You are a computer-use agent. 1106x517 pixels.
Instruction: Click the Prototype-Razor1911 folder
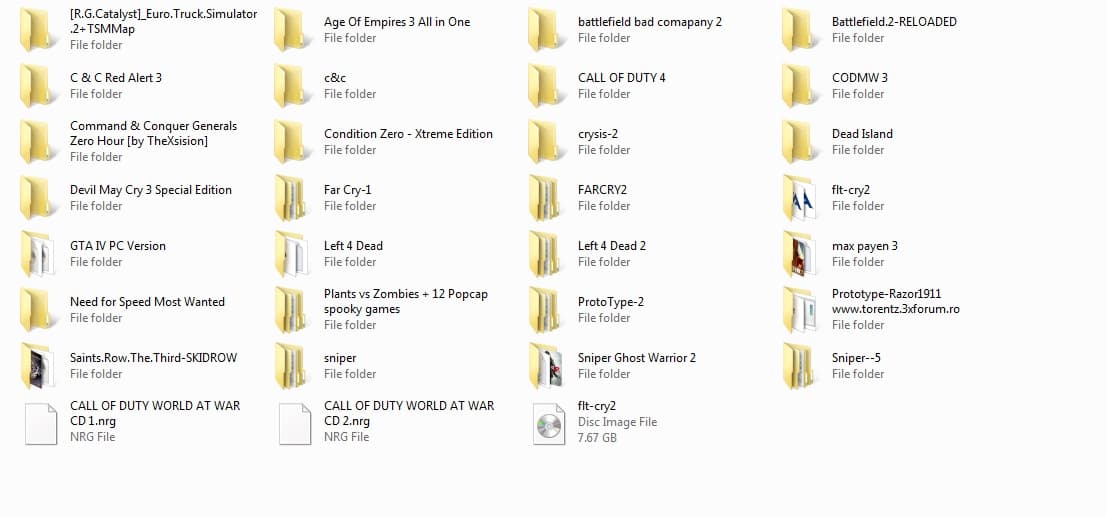pyautogui.click(x=886, y=295)
